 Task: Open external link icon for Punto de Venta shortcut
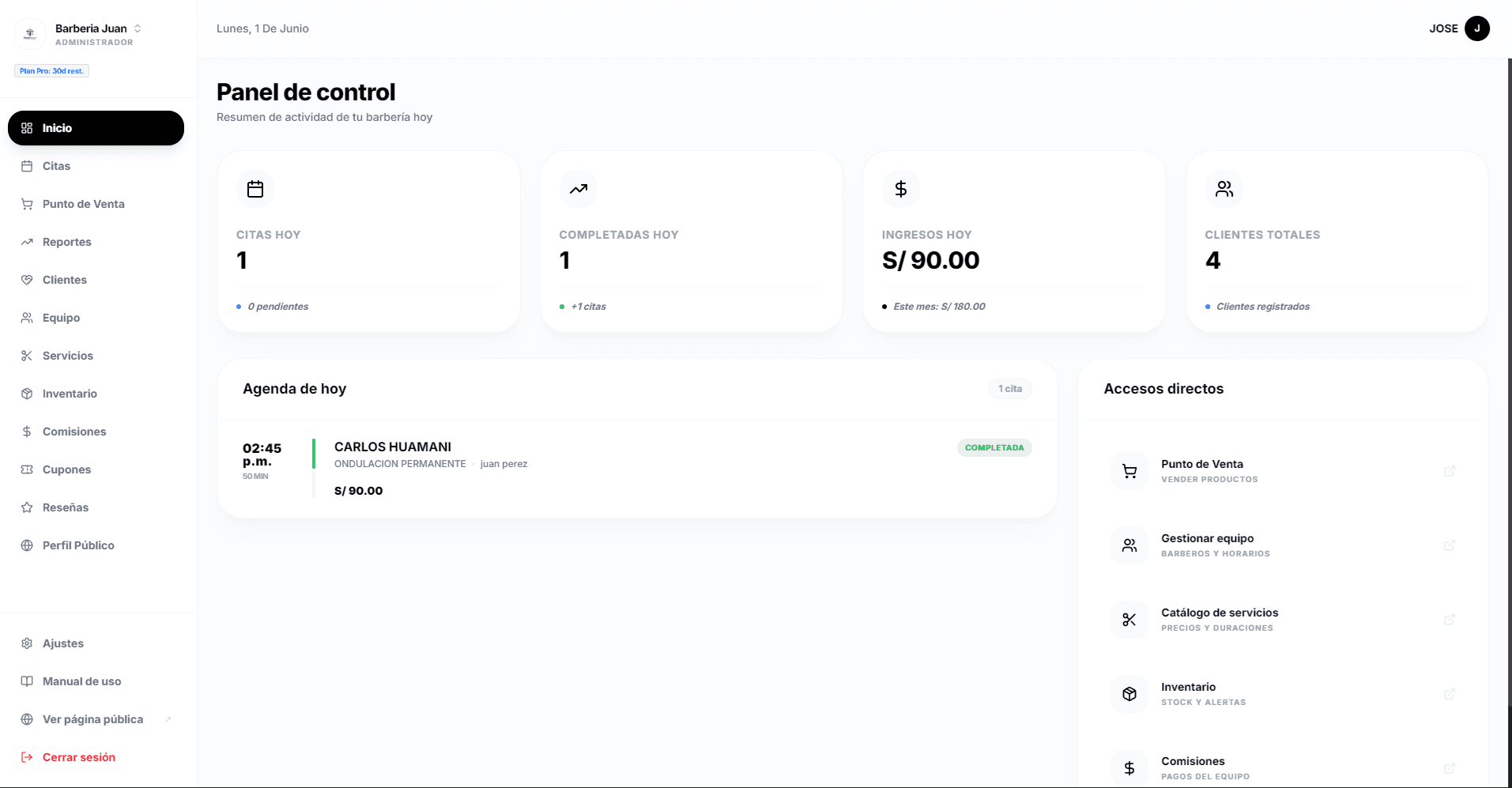click(1450, 471)
